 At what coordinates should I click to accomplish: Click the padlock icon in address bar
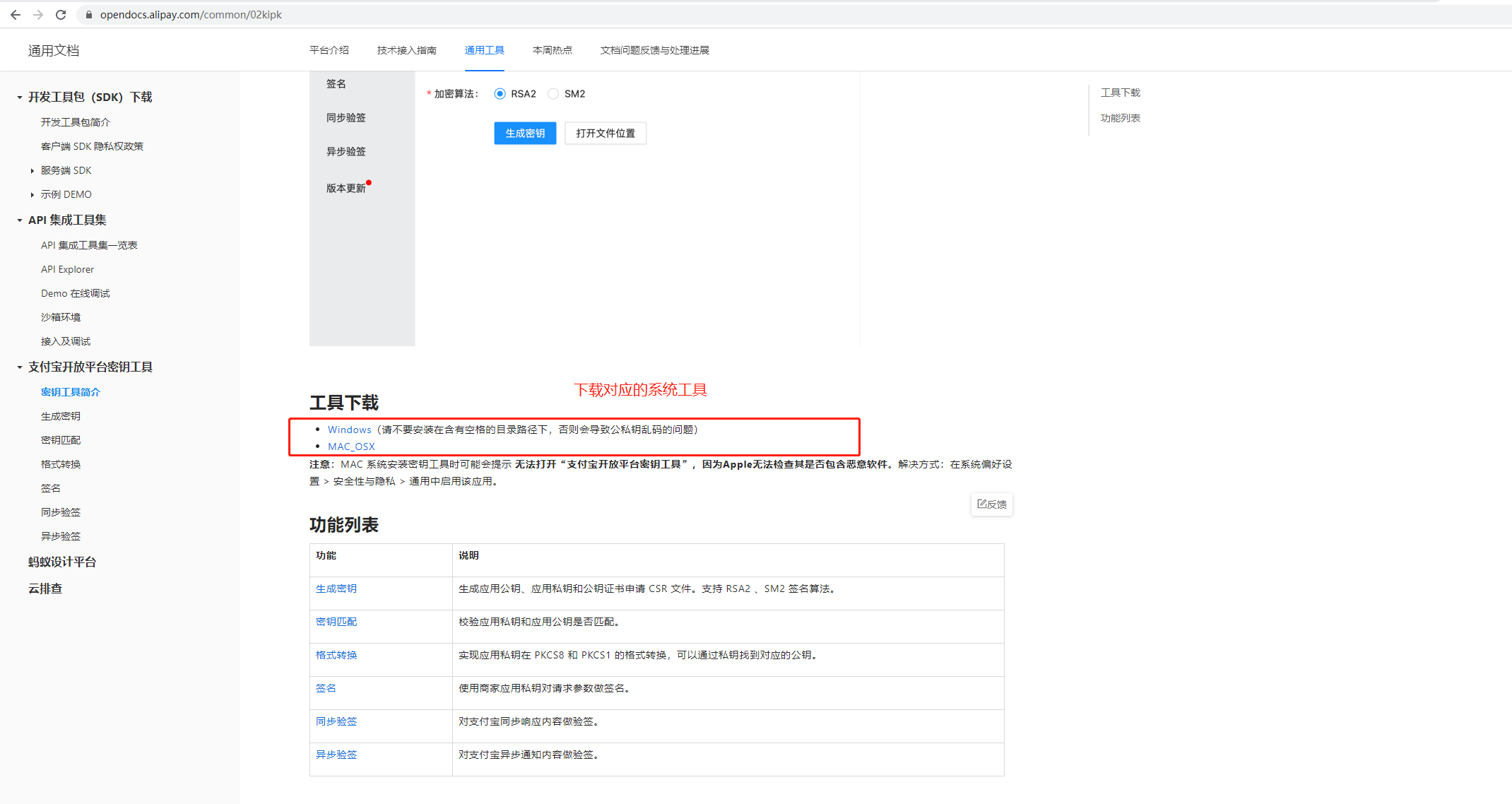[89, 14]
